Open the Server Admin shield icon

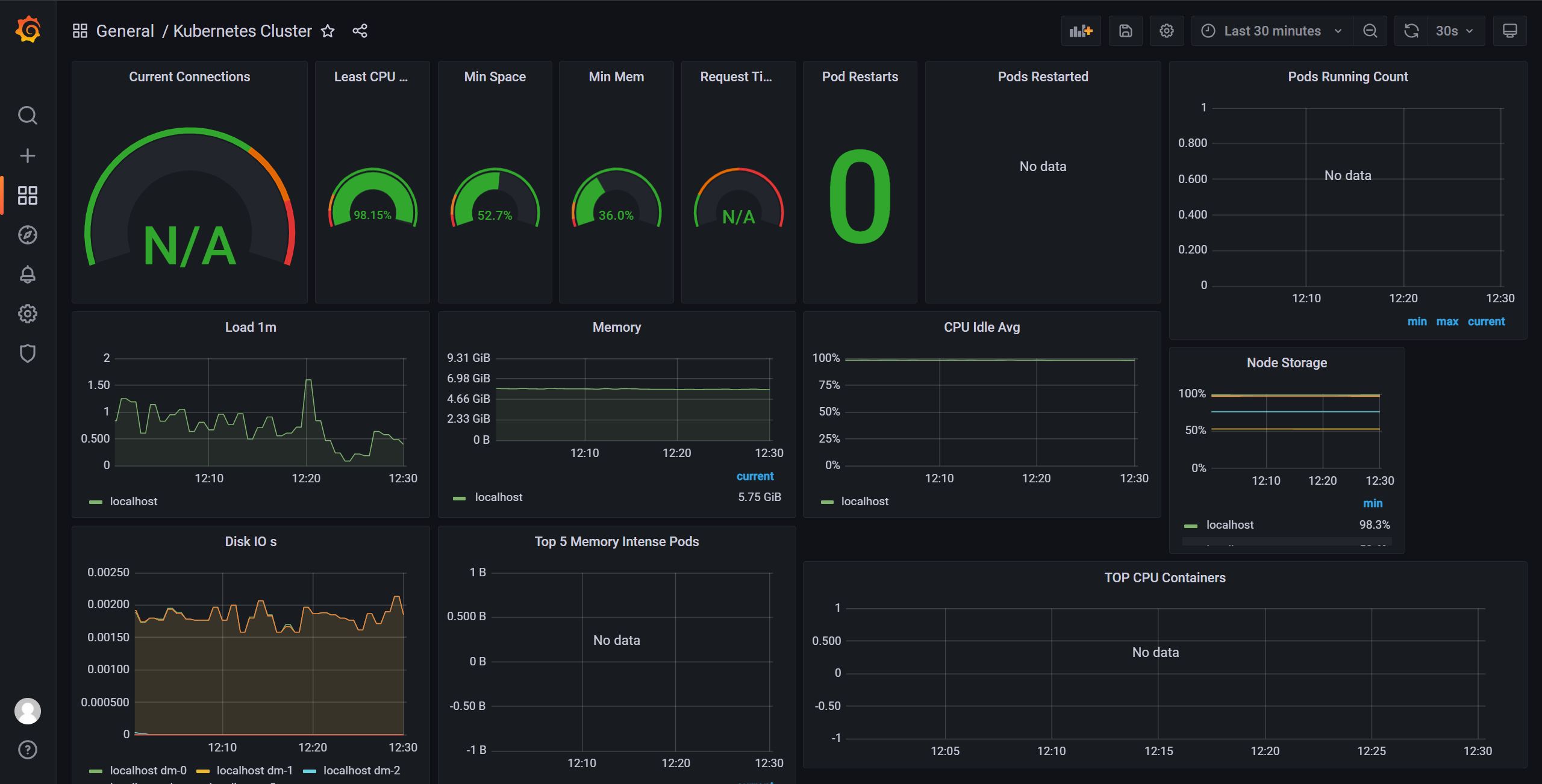point(28,353)
